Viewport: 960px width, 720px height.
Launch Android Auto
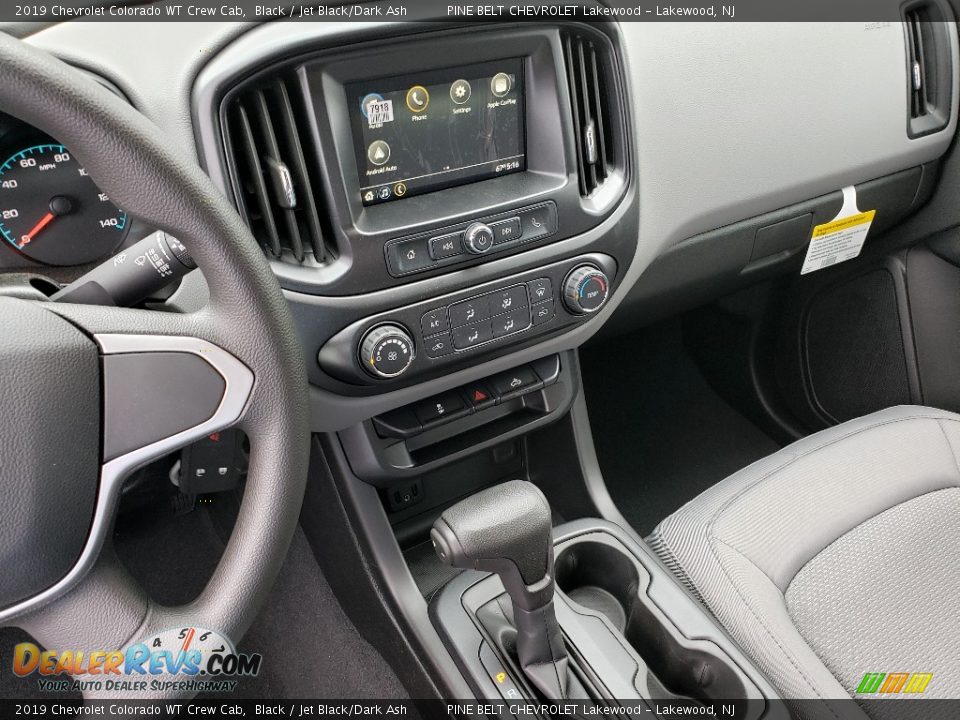[x=380, y=152]
